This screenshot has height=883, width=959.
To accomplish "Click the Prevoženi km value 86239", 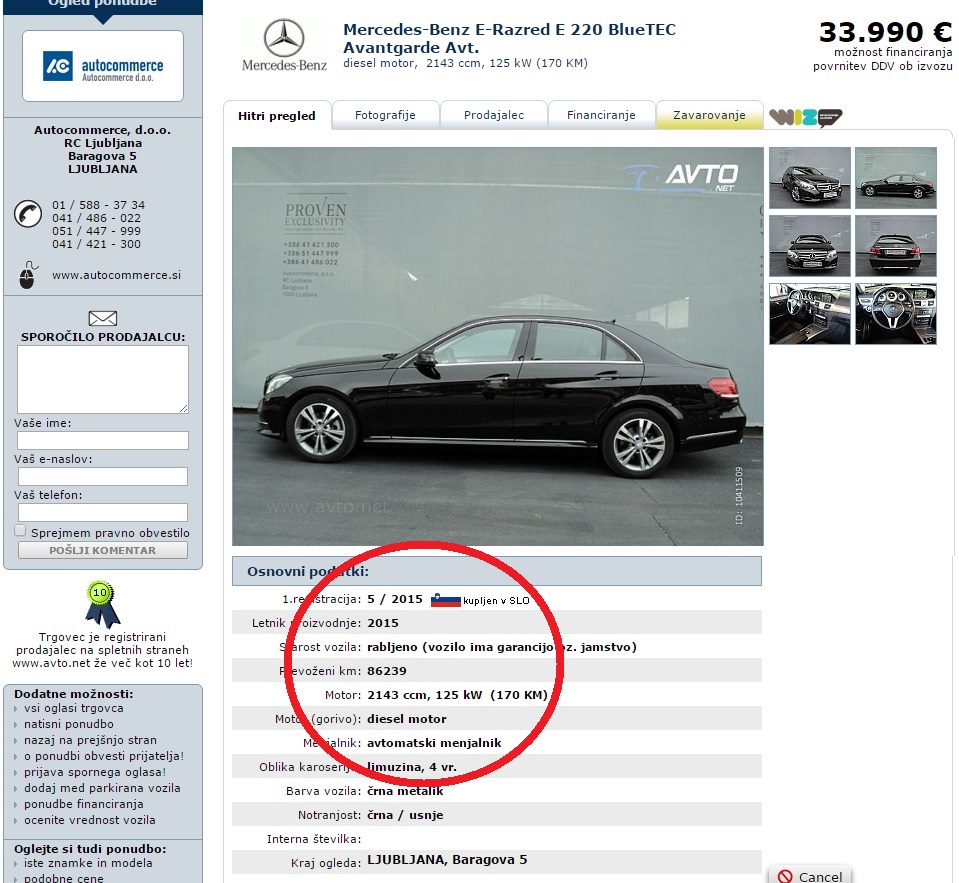I will [387, 671].
